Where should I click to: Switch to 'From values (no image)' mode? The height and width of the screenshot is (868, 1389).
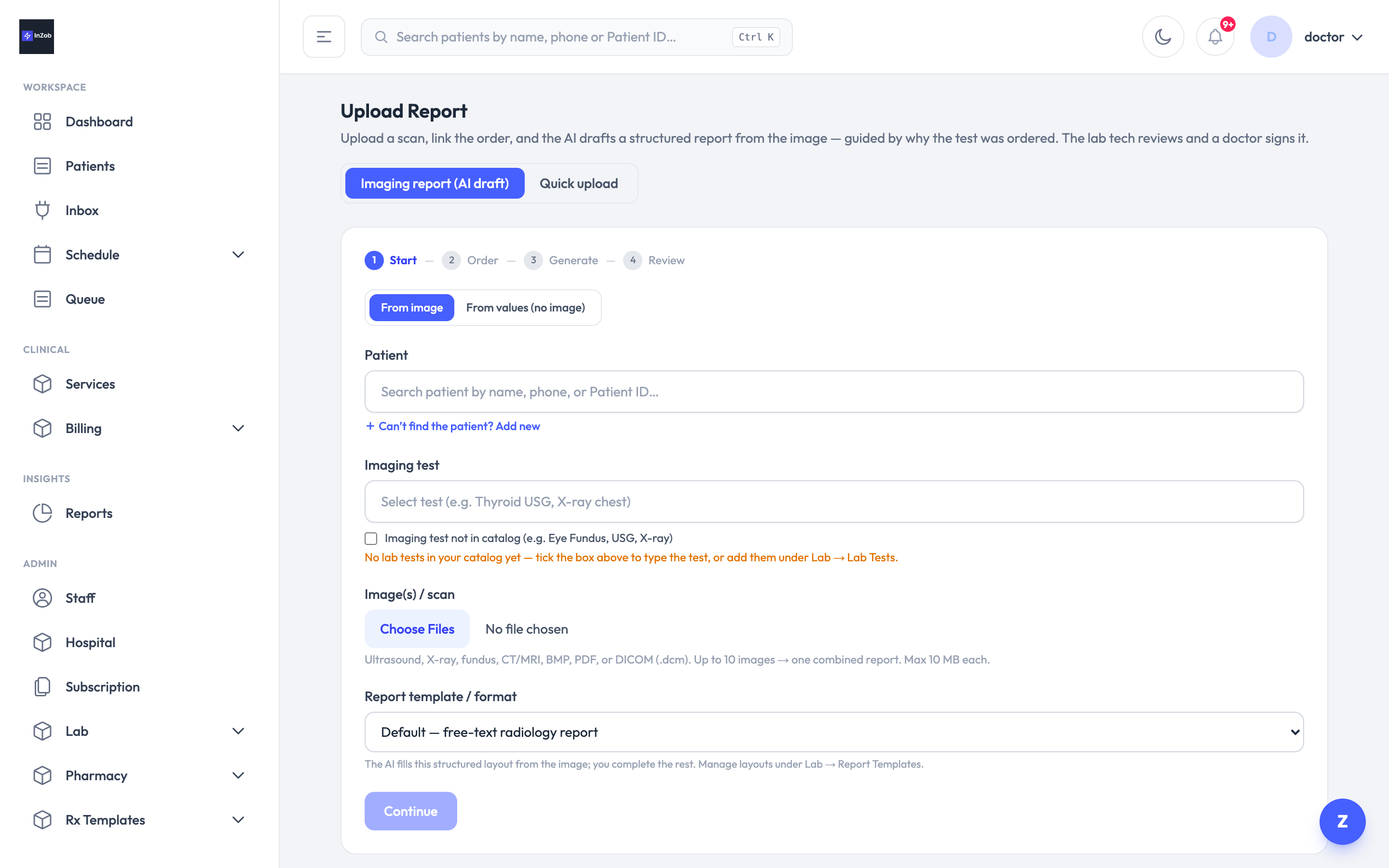click(525, 308)
